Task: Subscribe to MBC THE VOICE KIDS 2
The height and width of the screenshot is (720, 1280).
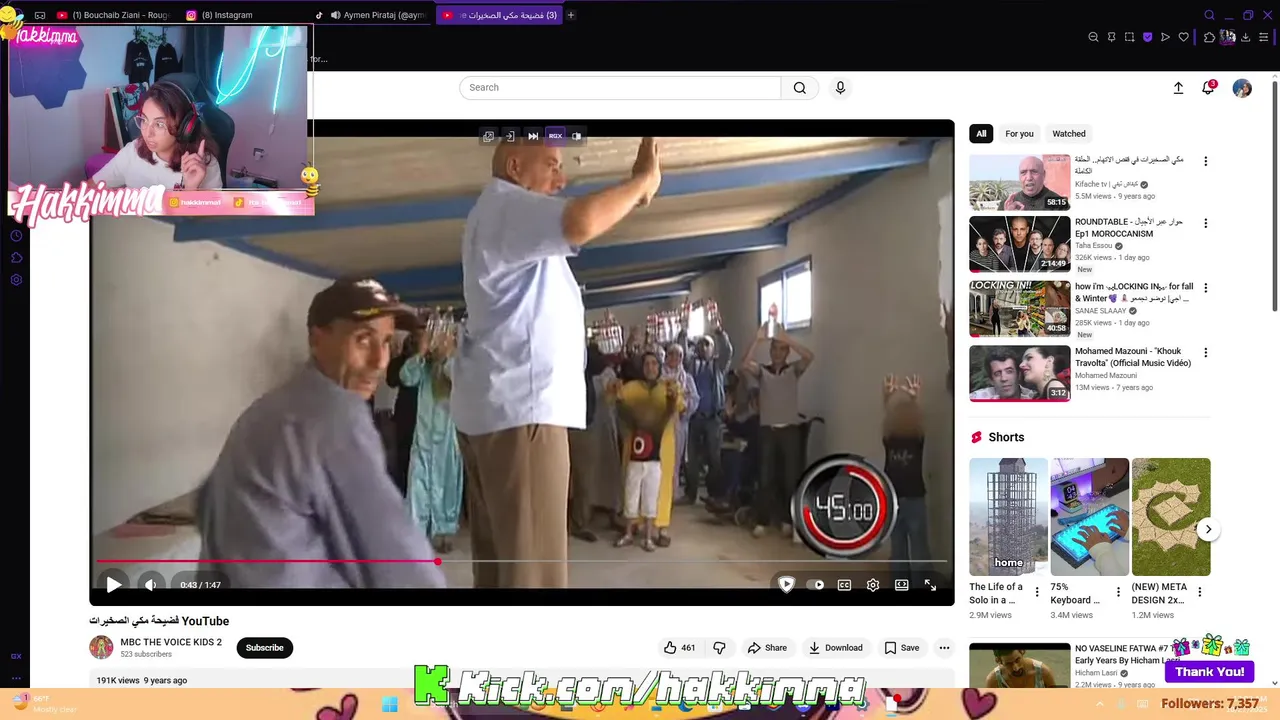Action: (265, 648)
